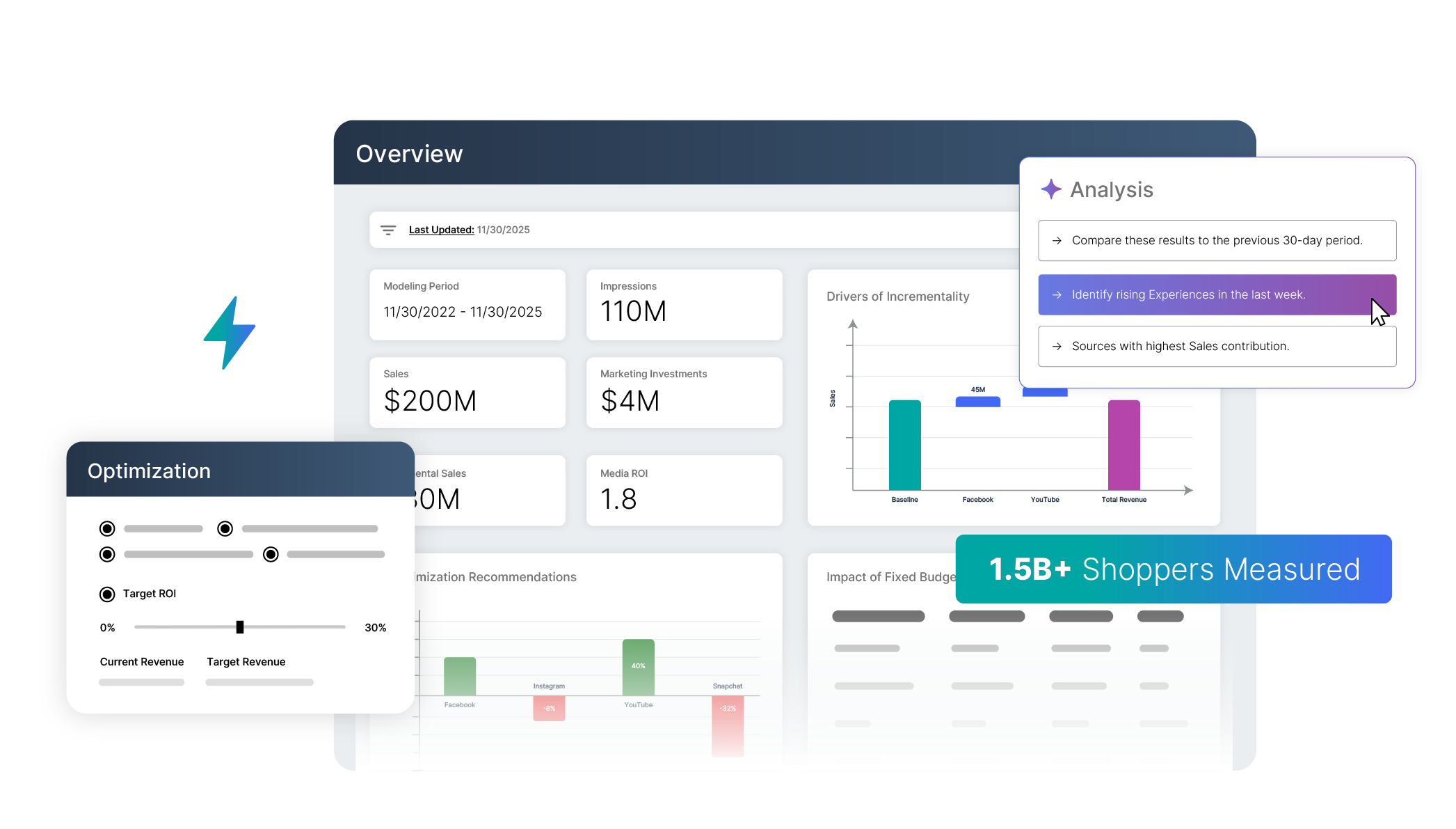This screenshot has height=829, width=1456.
Task: Click the arrow icon in the highlighted Experiences suggestion
Action: click(1057, 294)
